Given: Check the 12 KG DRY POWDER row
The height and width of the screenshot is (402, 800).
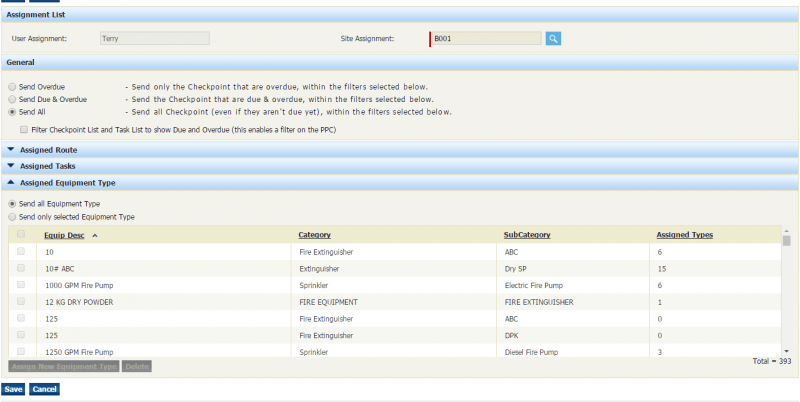Looking at the screenshot, I should [21, 301].
